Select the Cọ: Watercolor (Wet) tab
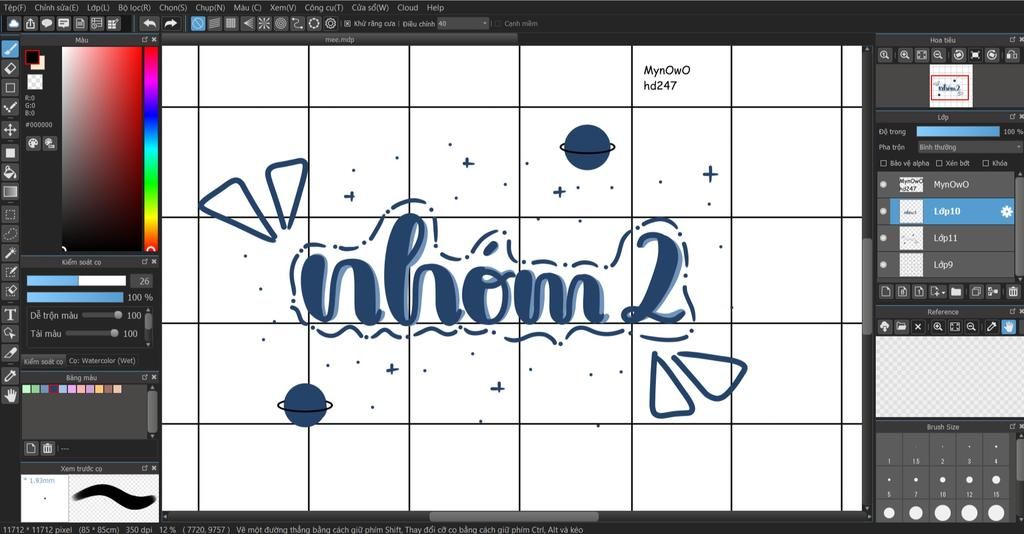This screenshot has width=1024, height=534. click(x=103, y=361)
